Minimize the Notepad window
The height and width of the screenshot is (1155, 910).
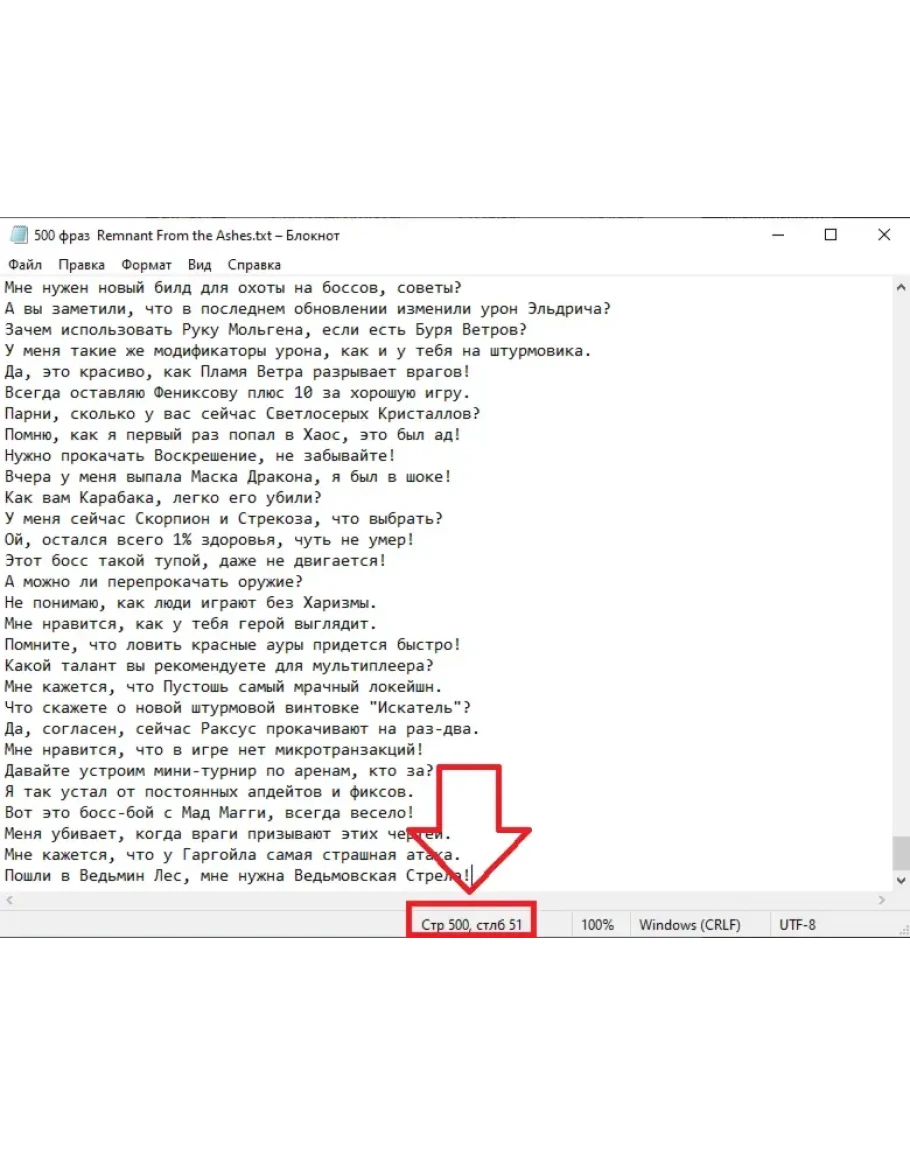click(x=778, y=235)
